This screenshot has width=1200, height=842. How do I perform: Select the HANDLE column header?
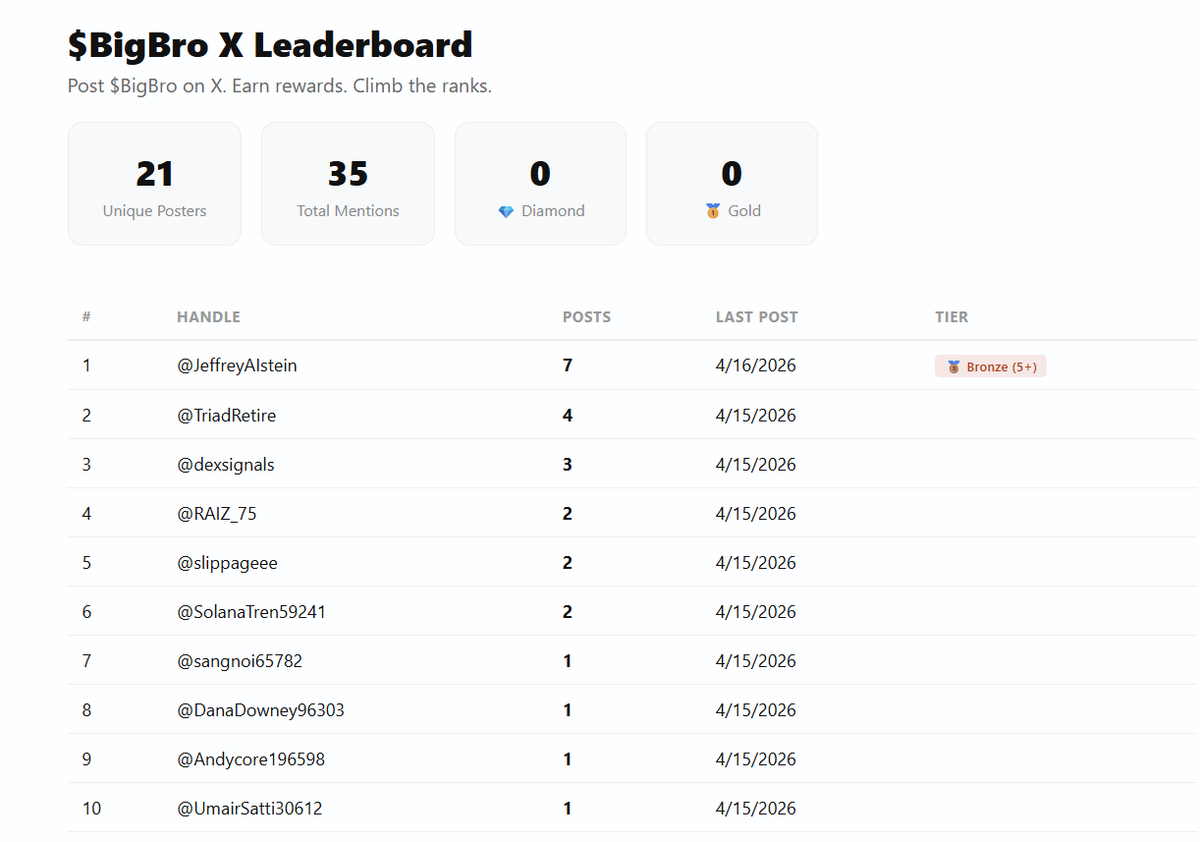click(x=208, y=317)
